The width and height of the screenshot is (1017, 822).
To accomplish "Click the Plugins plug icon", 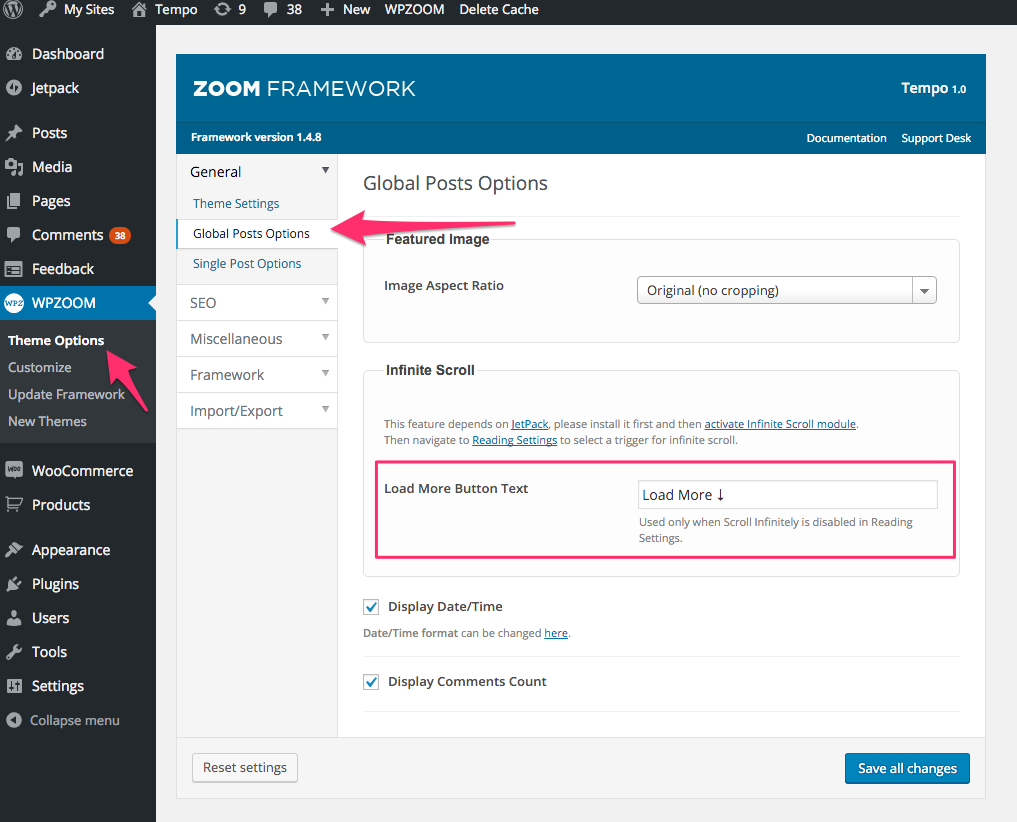I will (14, 584).
